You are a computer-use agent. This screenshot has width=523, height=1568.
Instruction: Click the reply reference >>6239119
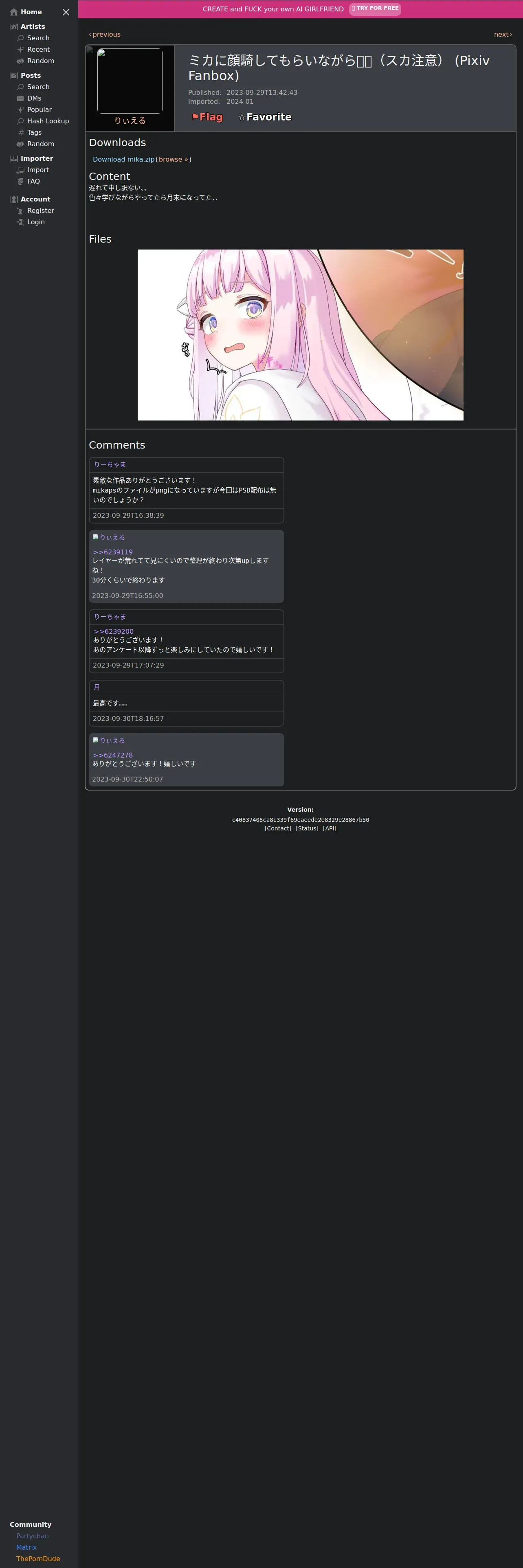pos(113,552)
